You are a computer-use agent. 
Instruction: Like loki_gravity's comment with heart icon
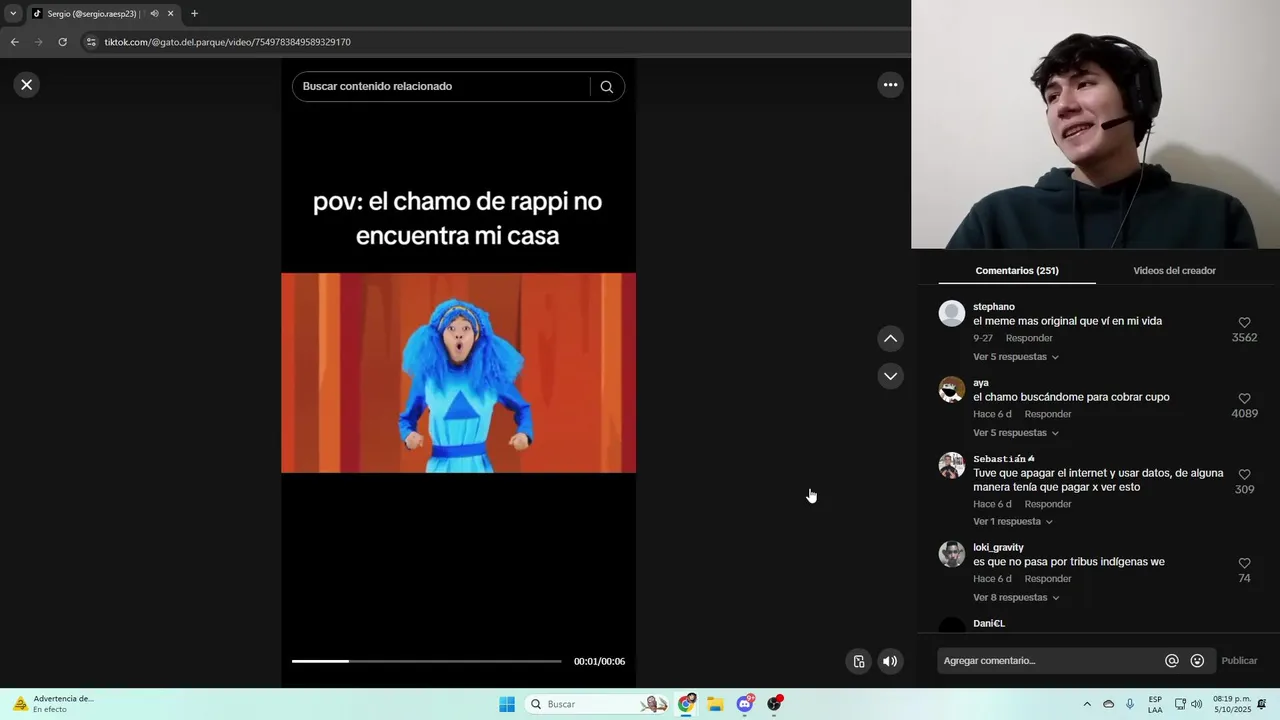point(1244,564)
